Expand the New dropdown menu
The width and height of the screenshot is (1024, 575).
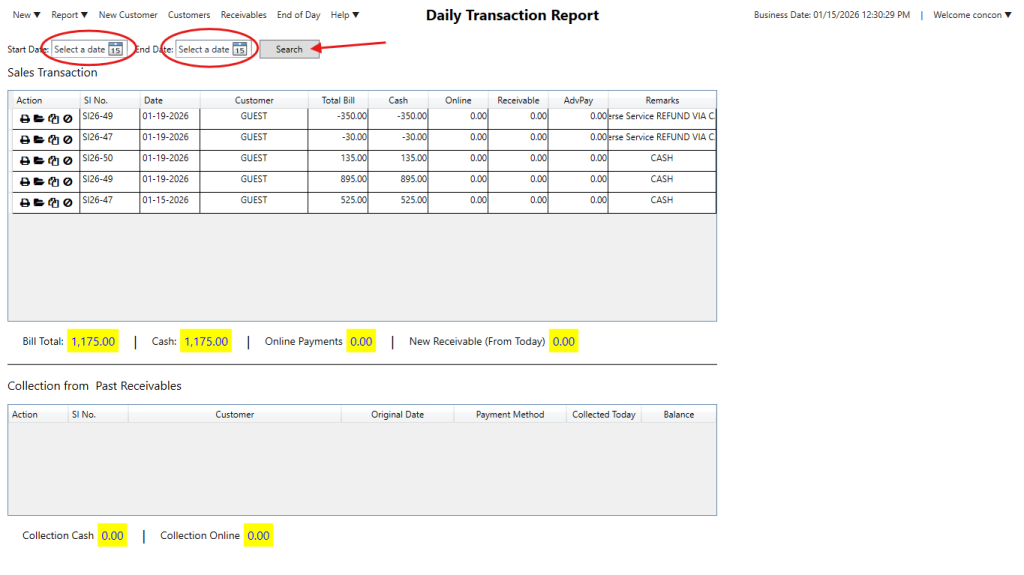[26, 15]
